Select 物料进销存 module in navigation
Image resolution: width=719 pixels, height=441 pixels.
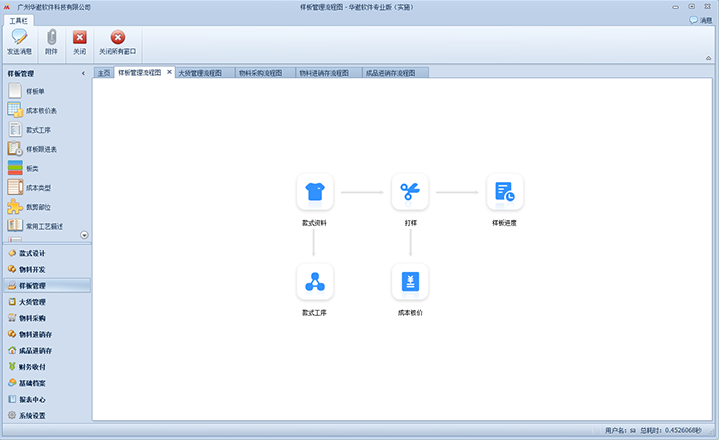point(47,334)
